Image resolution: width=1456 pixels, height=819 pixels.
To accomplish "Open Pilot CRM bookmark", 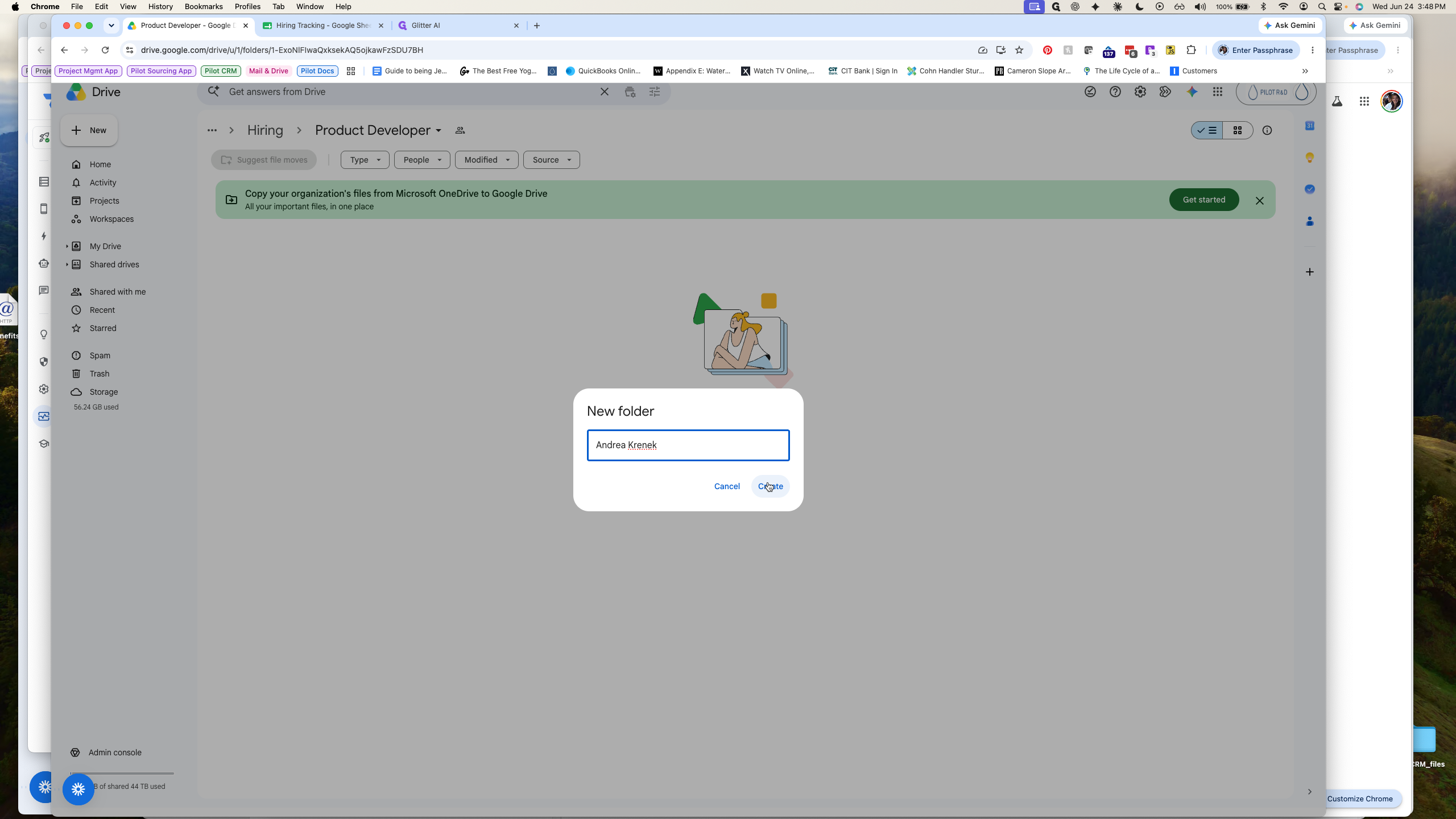I will [221, 71].
